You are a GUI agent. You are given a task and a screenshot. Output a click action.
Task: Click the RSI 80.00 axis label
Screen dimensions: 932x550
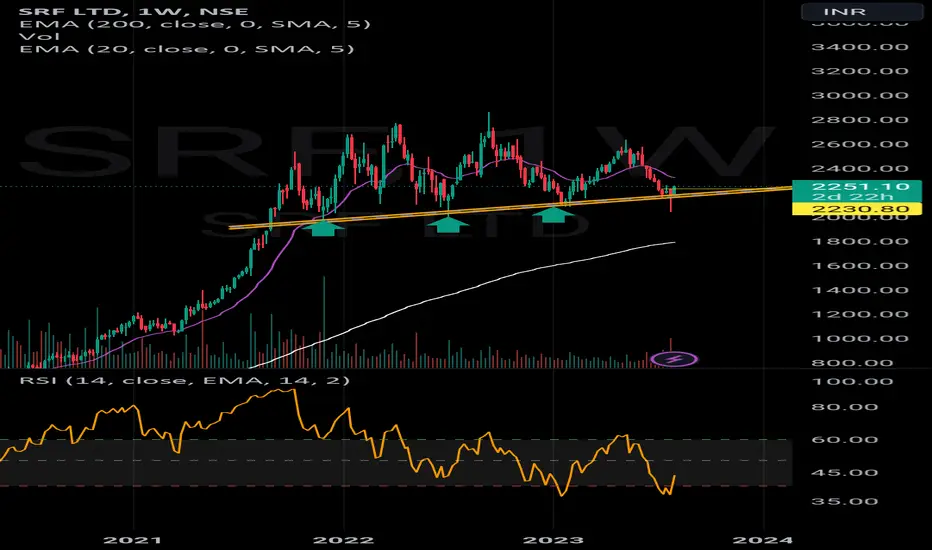tap(845, 407)
